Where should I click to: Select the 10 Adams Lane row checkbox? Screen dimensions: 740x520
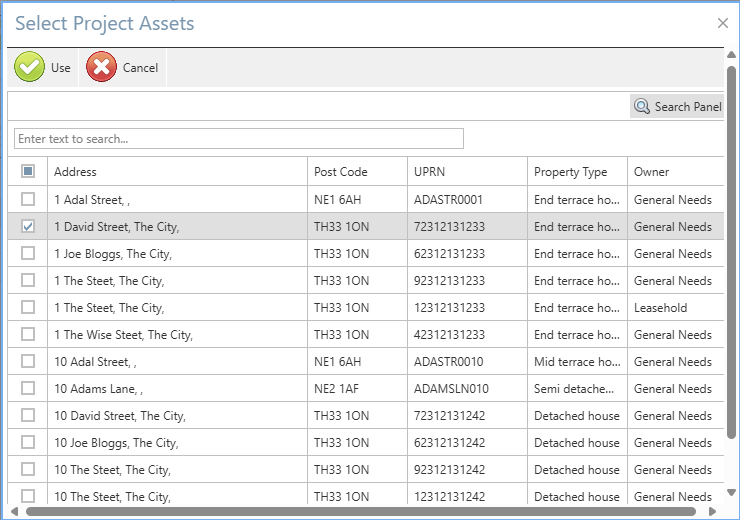pos(28,389)
